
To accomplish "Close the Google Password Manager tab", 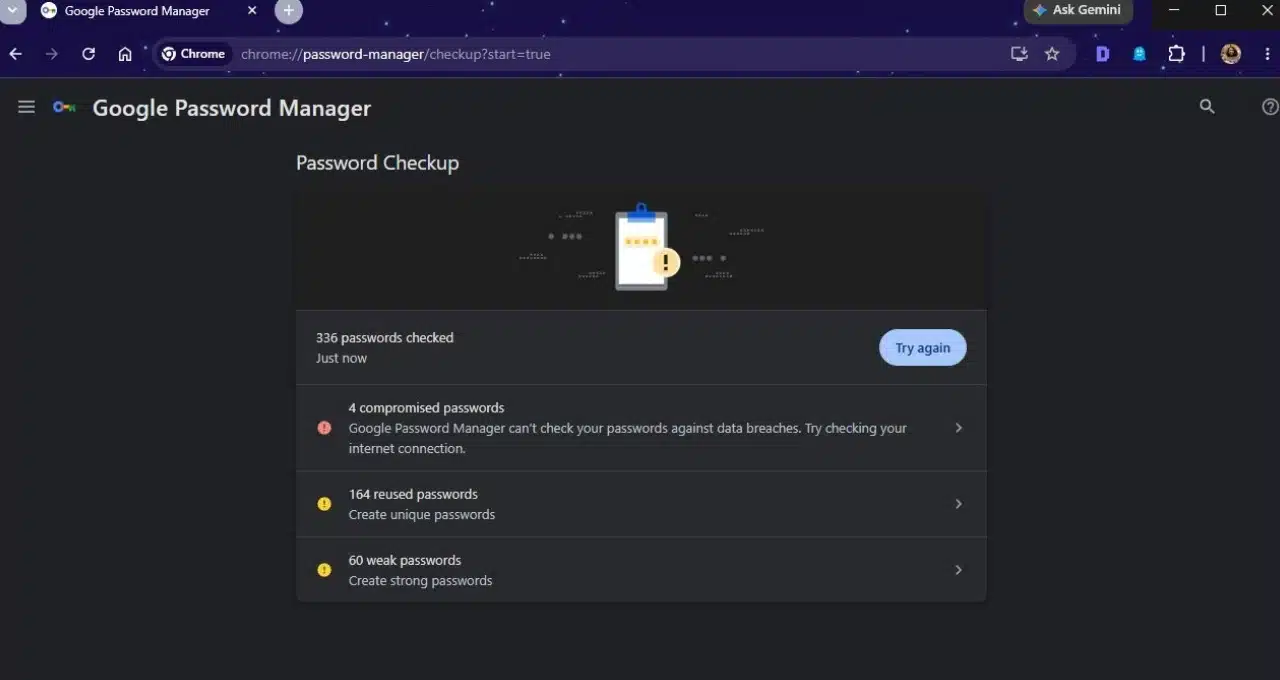I will pyautogui.click(x=252, y=11).
